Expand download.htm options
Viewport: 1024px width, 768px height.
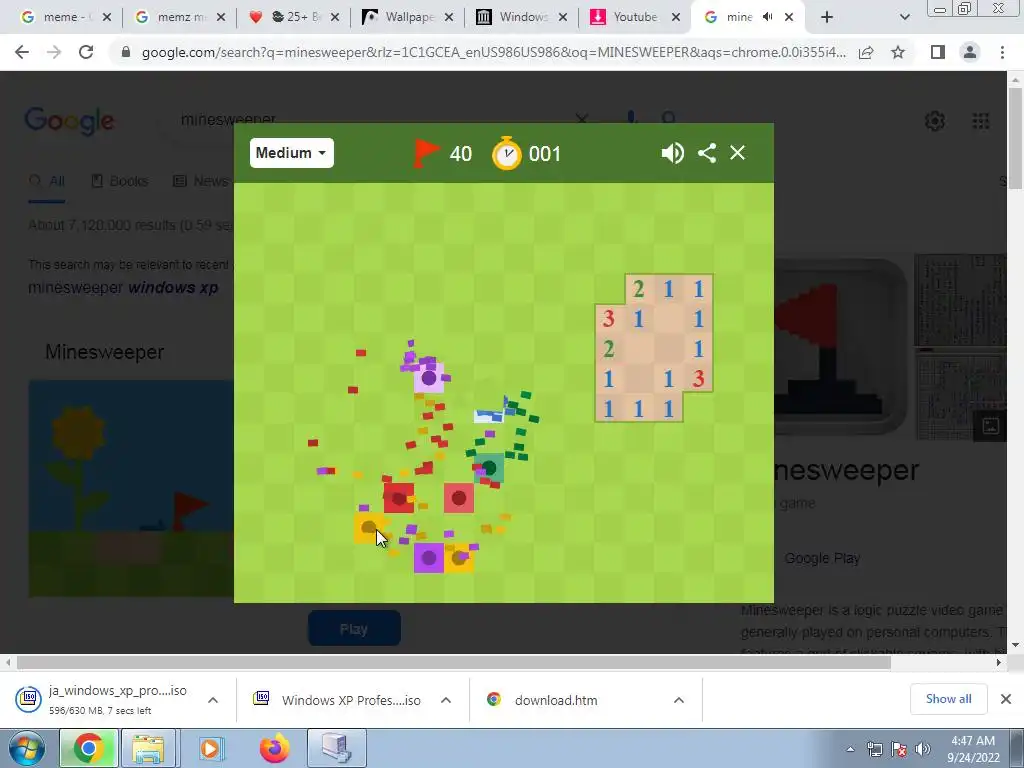click(679, 700)
